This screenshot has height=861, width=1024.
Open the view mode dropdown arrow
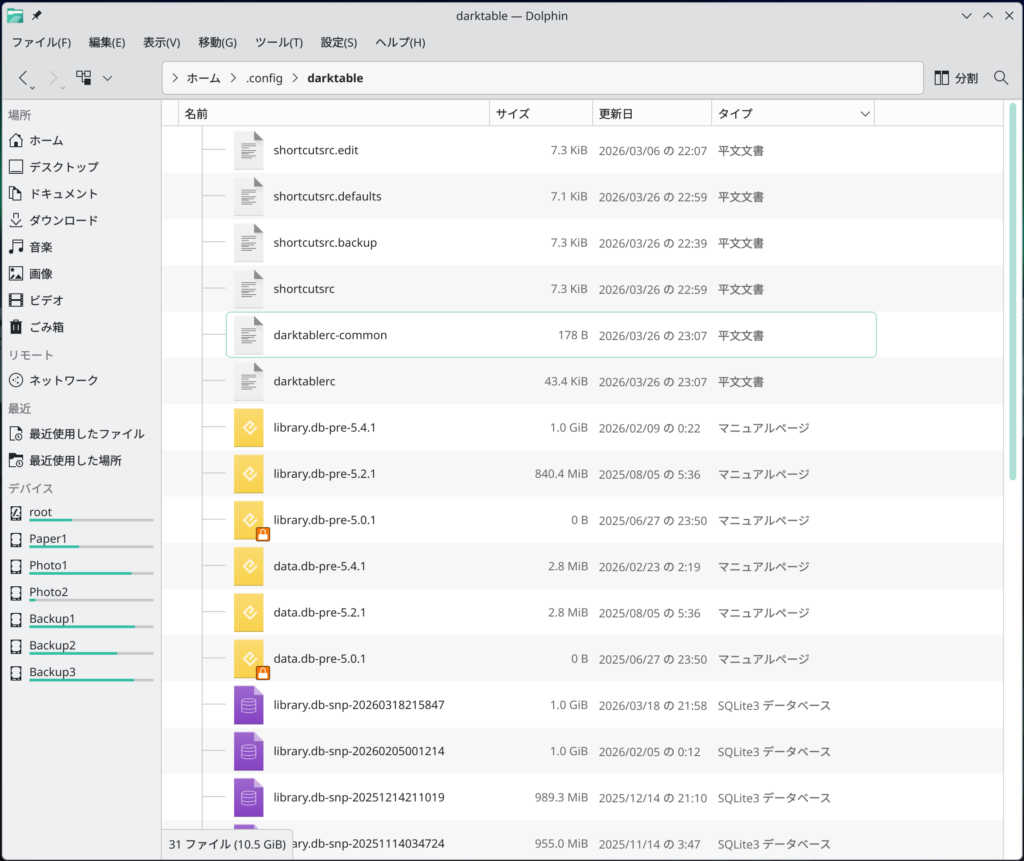click(x=107, y=78)
